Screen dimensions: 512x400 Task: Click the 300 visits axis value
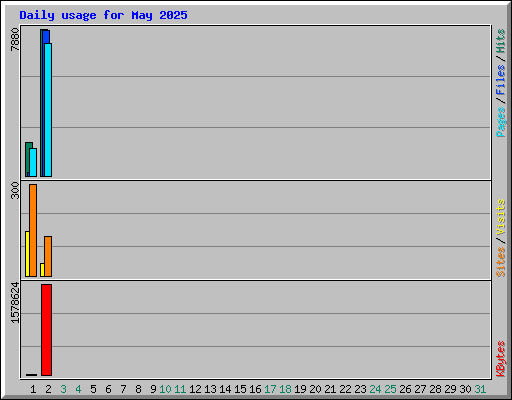15,190
